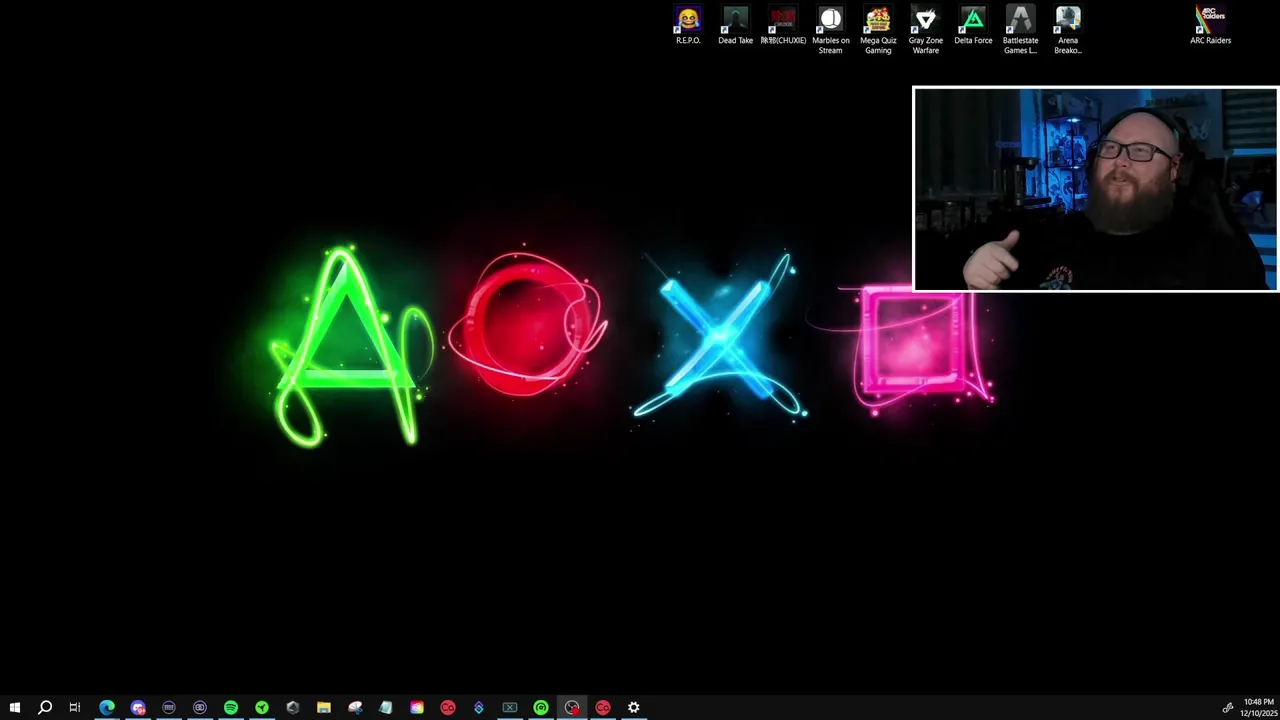Select the Battlestate Games Launcher shortcut
The image size is (1280, 720).
click(x=1020, y=30)
